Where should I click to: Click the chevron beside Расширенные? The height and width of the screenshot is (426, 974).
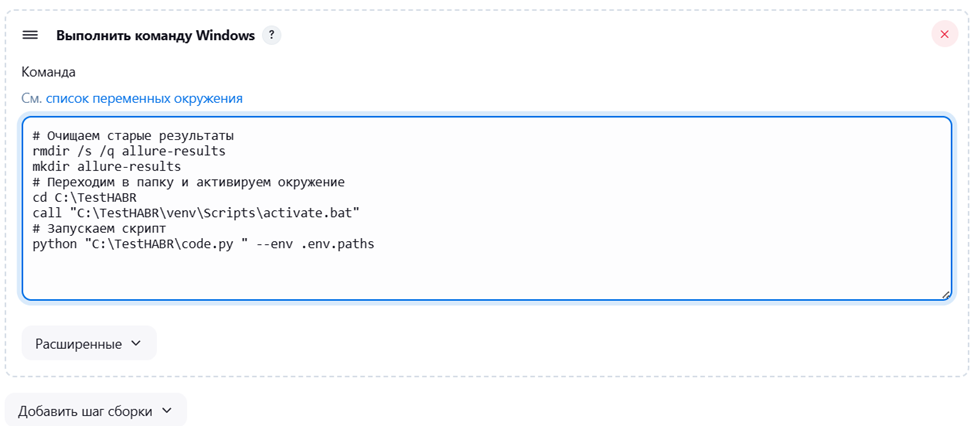point(137,343)
